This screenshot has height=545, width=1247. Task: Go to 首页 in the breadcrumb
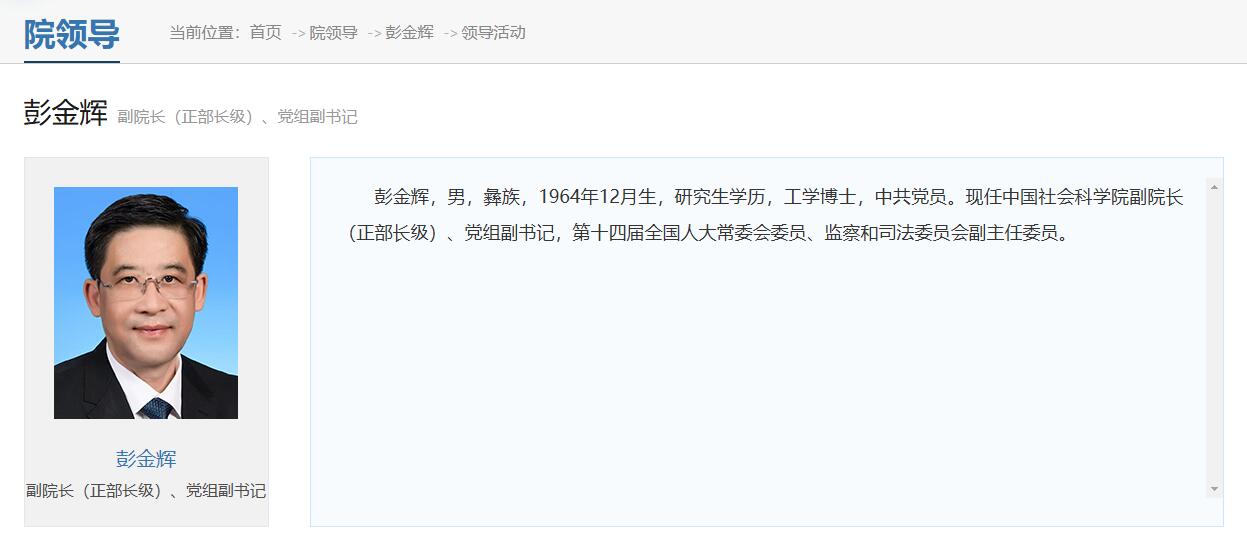(x=266, y=32)
